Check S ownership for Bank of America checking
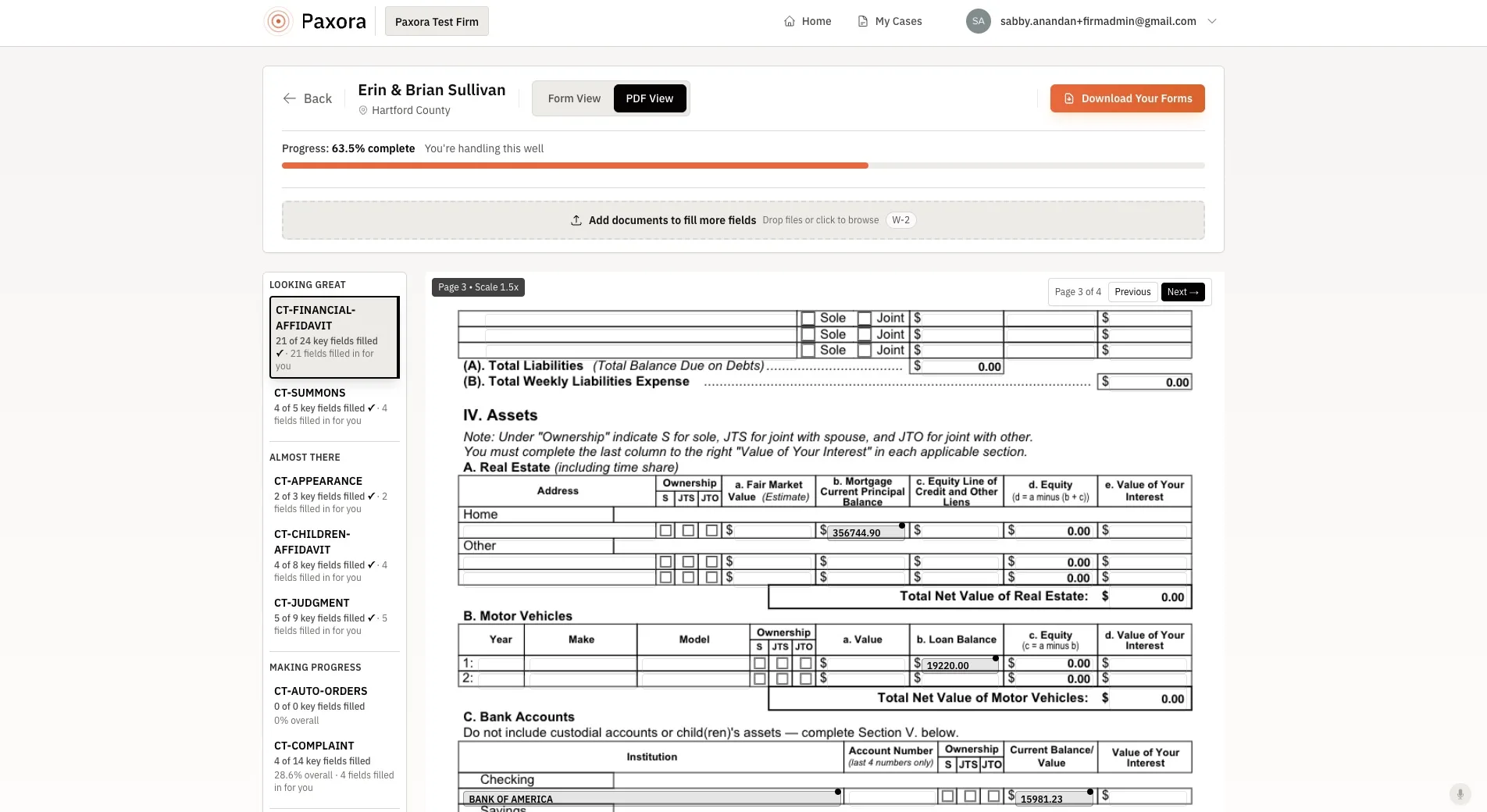The width and height of the screenshot is (1487, 812). (x=947, y=796)
